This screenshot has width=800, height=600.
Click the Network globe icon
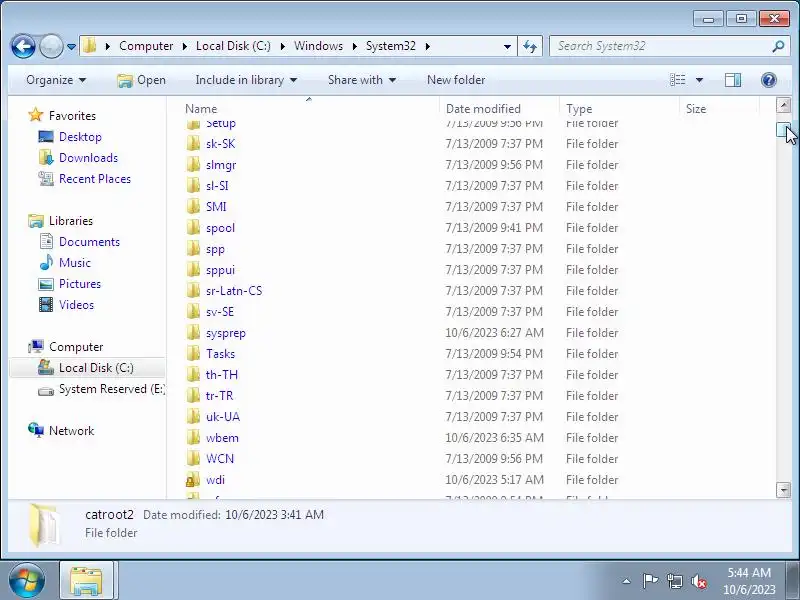(36, 430)
